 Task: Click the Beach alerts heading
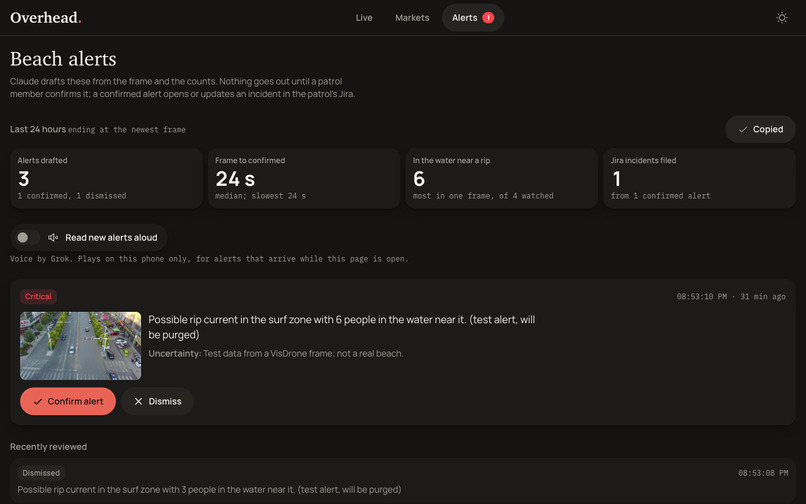[x=63, y=59]
